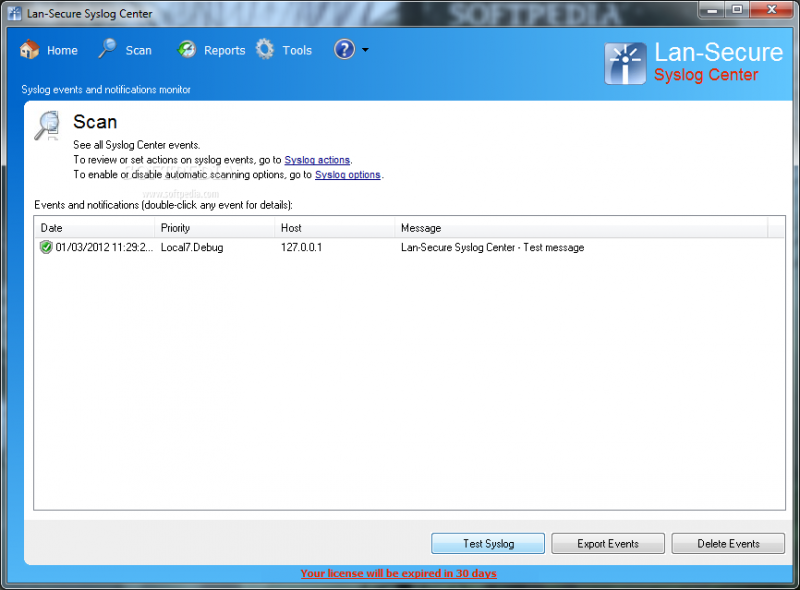This screenshot has width=800, height=590.
Task: Click the Lan-Secure logo icon
Action: point(625,63)
